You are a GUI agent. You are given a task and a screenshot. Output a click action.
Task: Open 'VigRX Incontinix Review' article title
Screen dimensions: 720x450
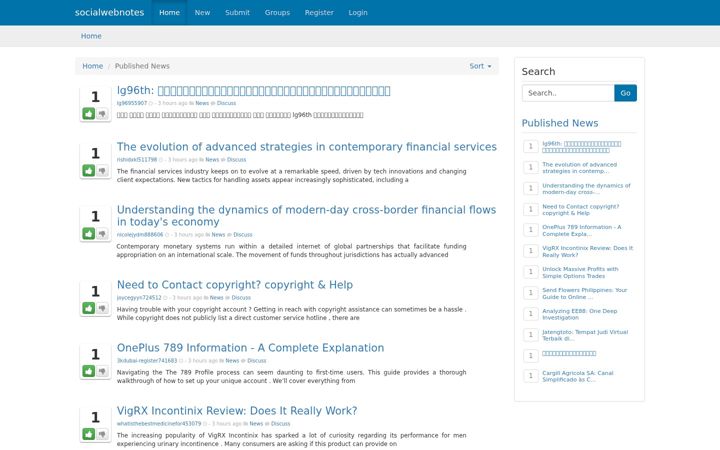(237, 411)
